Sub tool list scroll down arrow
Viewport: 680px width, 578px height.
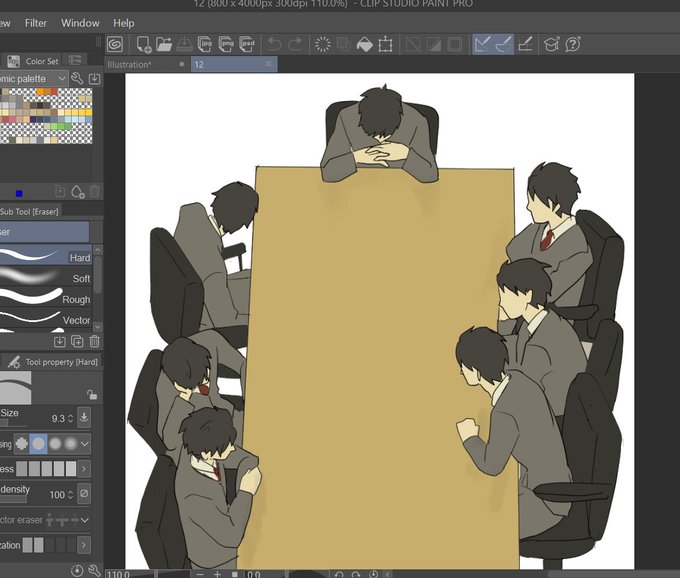[98, 326]
